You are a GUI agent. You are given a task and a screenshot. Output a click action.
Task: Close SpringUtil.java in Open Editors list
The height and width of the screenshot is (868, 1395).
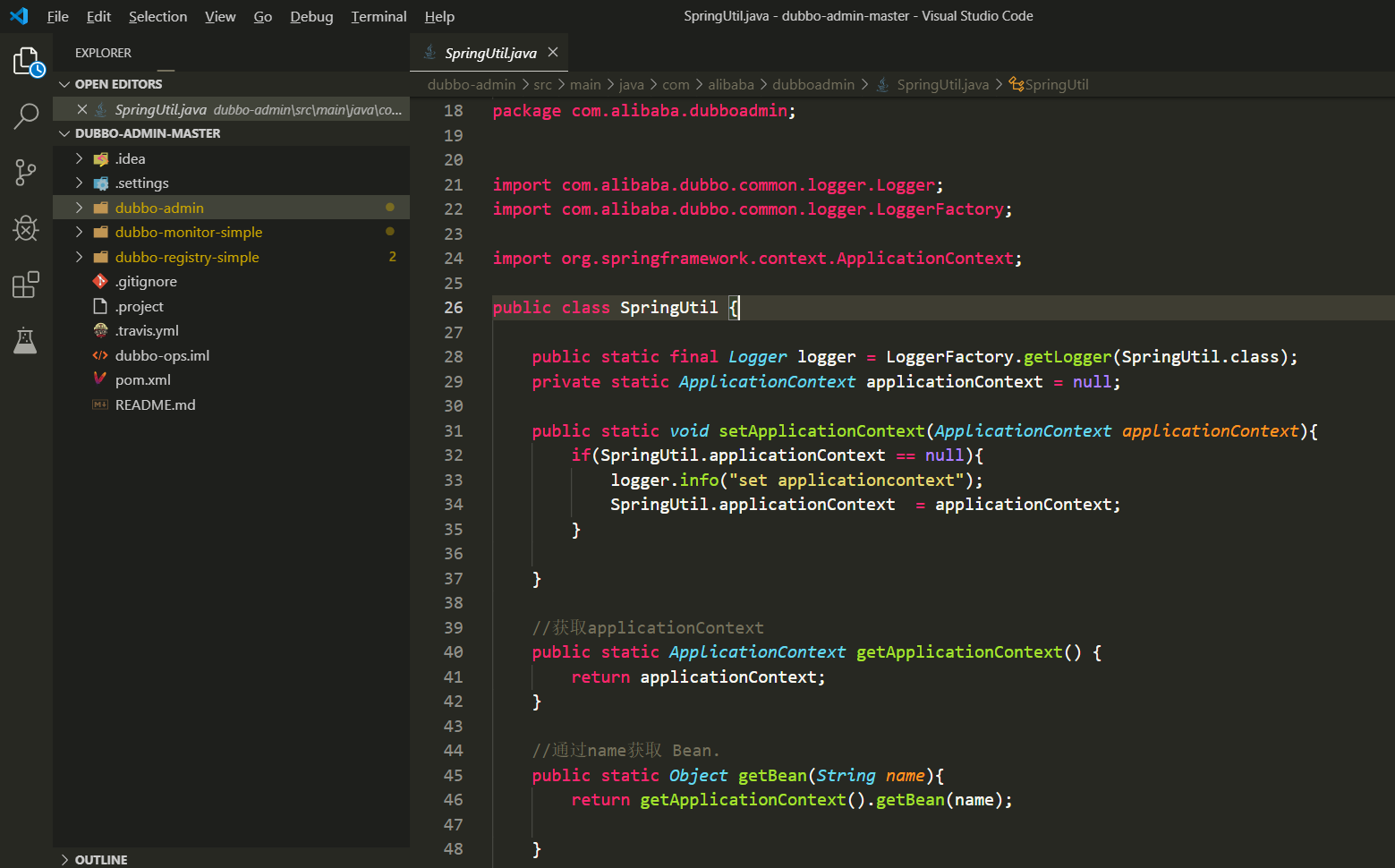pyautogui.click(x=82, y=109)
